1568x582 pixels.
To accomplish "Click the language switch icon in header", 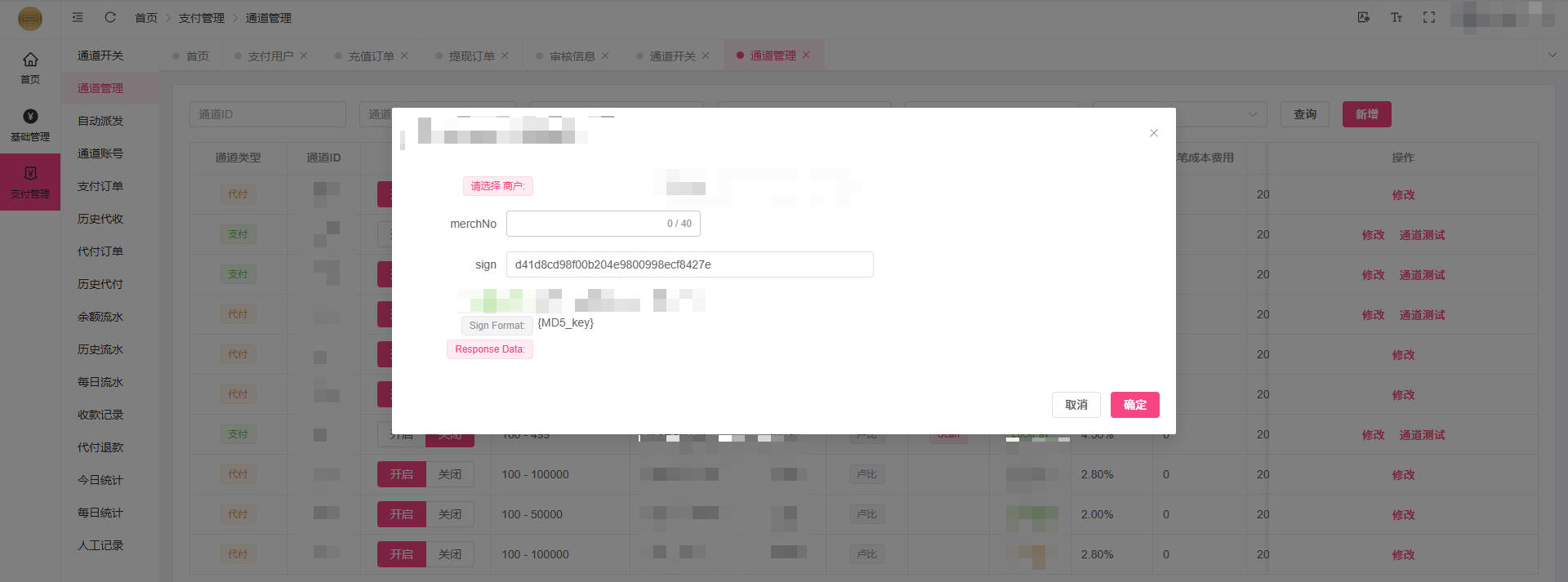I will pyautogui.click(x=1363, y=17).
